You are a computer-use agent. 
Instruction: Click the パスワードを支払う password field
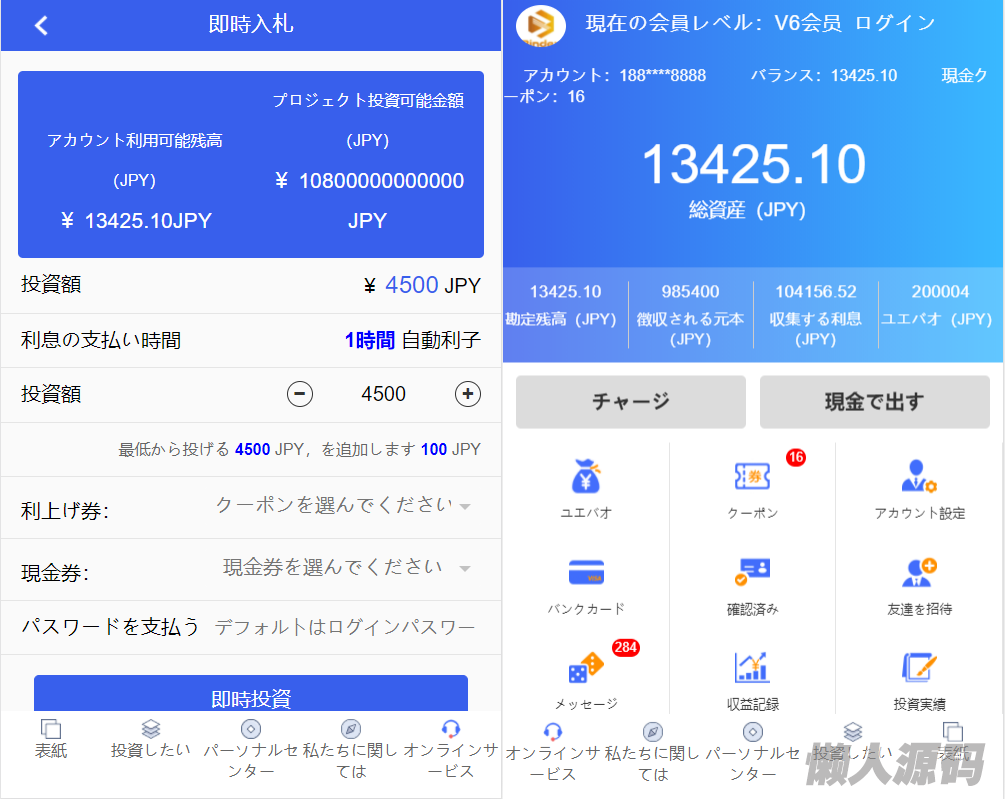(344, 628)
